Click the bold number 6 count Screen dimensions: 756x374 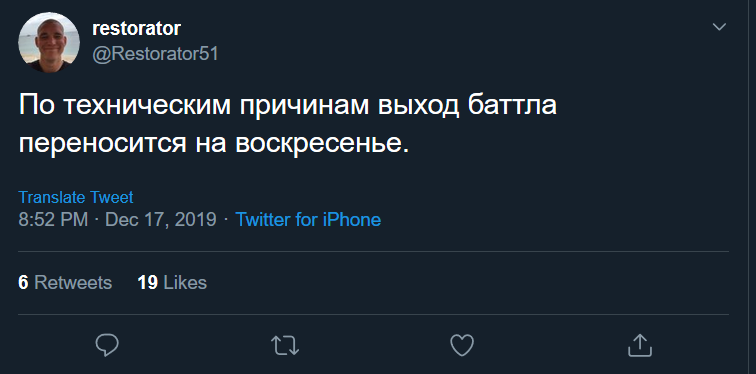pos(23,282)
